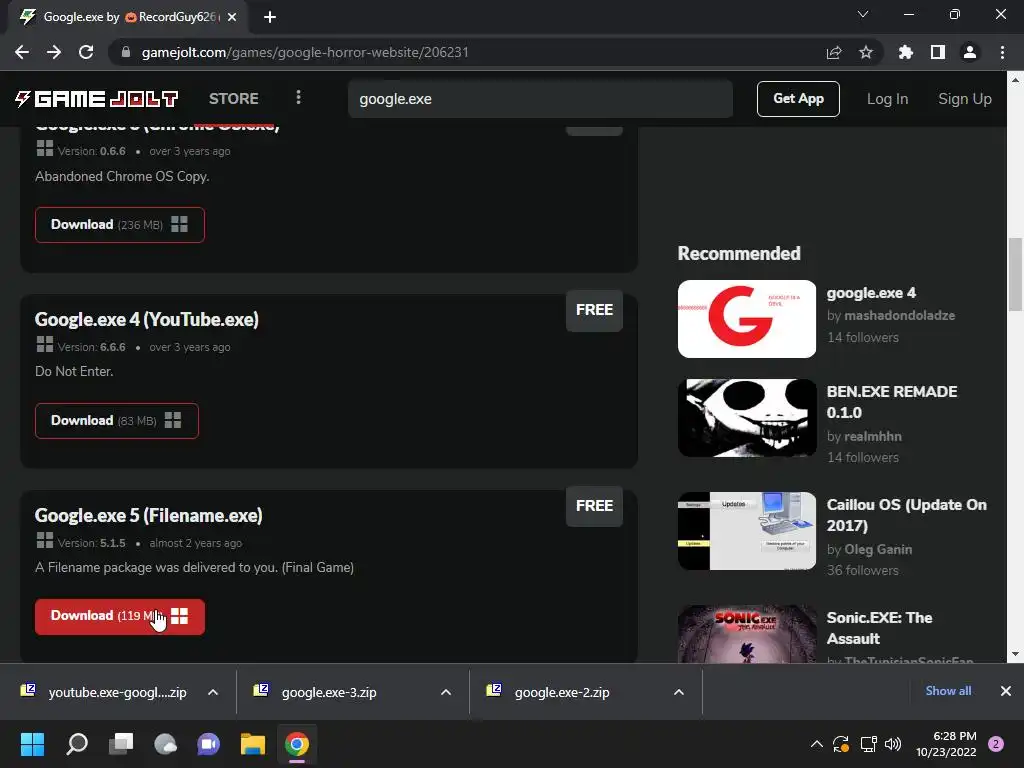The height and width of the screenshot is (768, 1024).
Task: Close the downloads bar
Action: point(1006,691)
